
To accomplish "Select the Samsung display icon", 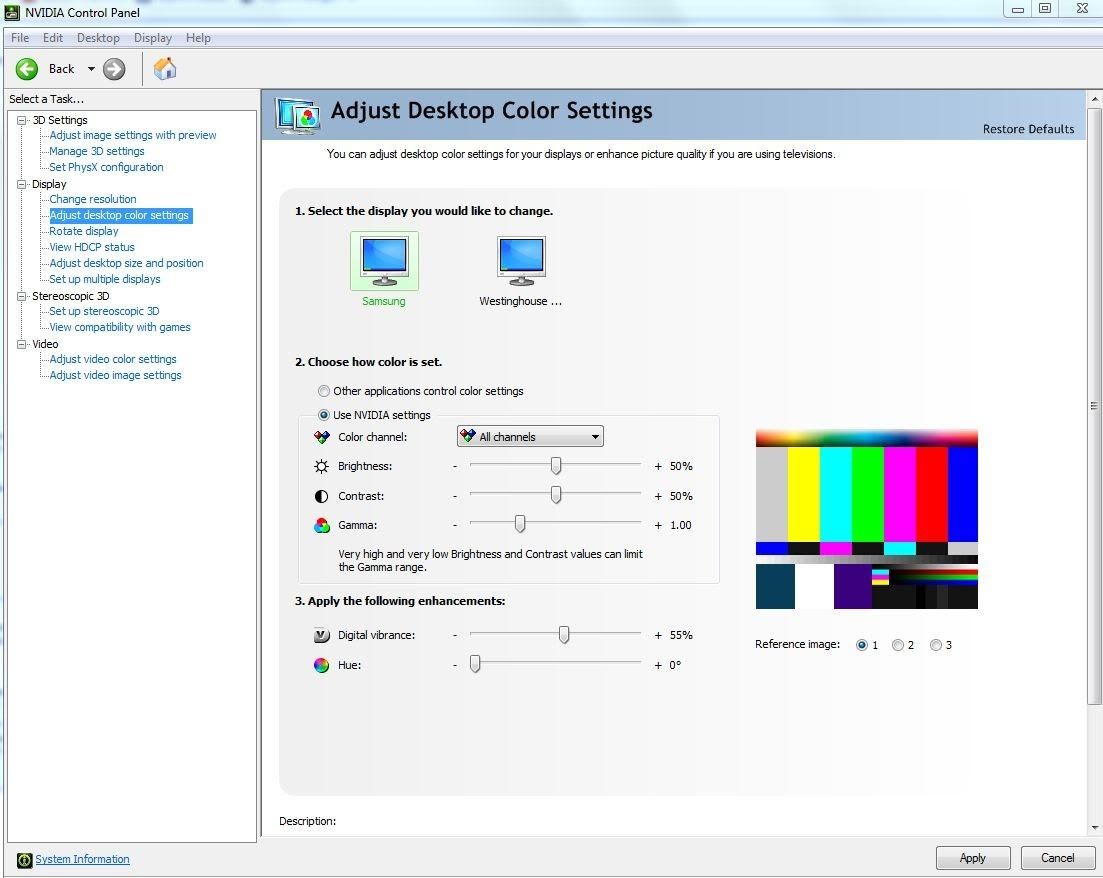I will (384, 261).
